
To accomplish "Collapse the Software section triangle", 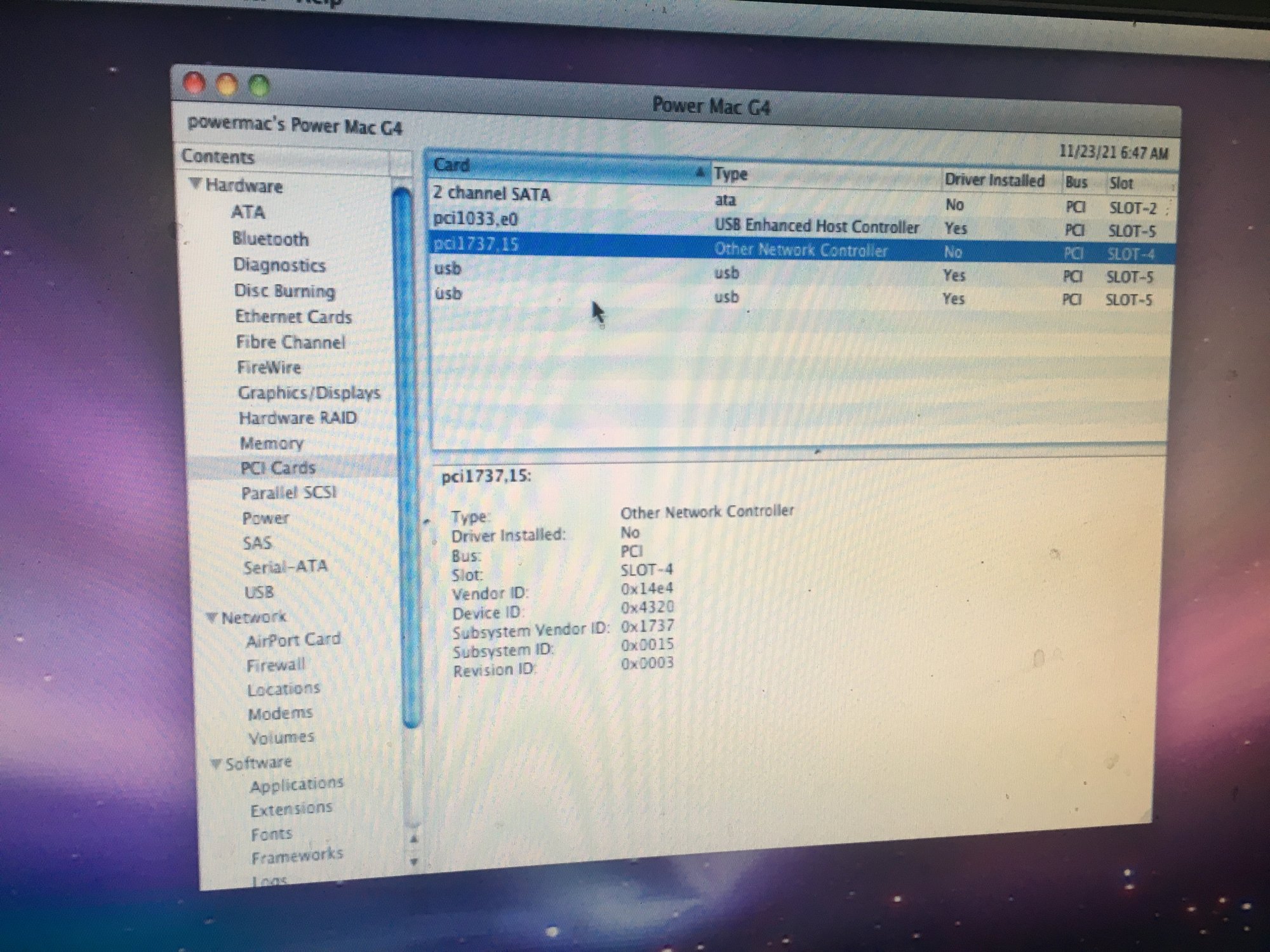I will click(217, 764).
